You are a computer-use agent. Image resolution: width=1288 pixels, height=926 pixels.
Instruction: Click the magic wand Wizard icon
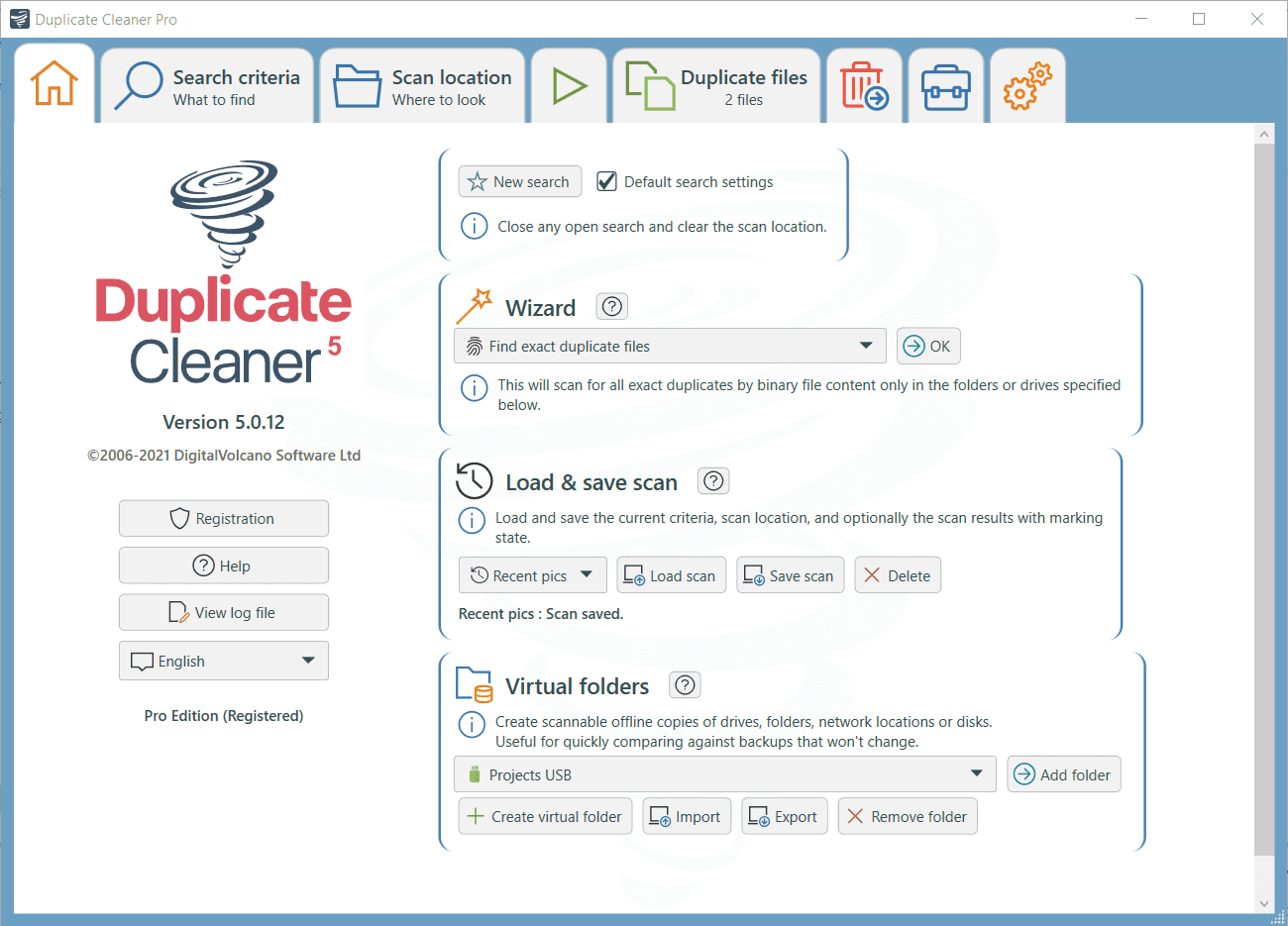click(x=475, y=306)
